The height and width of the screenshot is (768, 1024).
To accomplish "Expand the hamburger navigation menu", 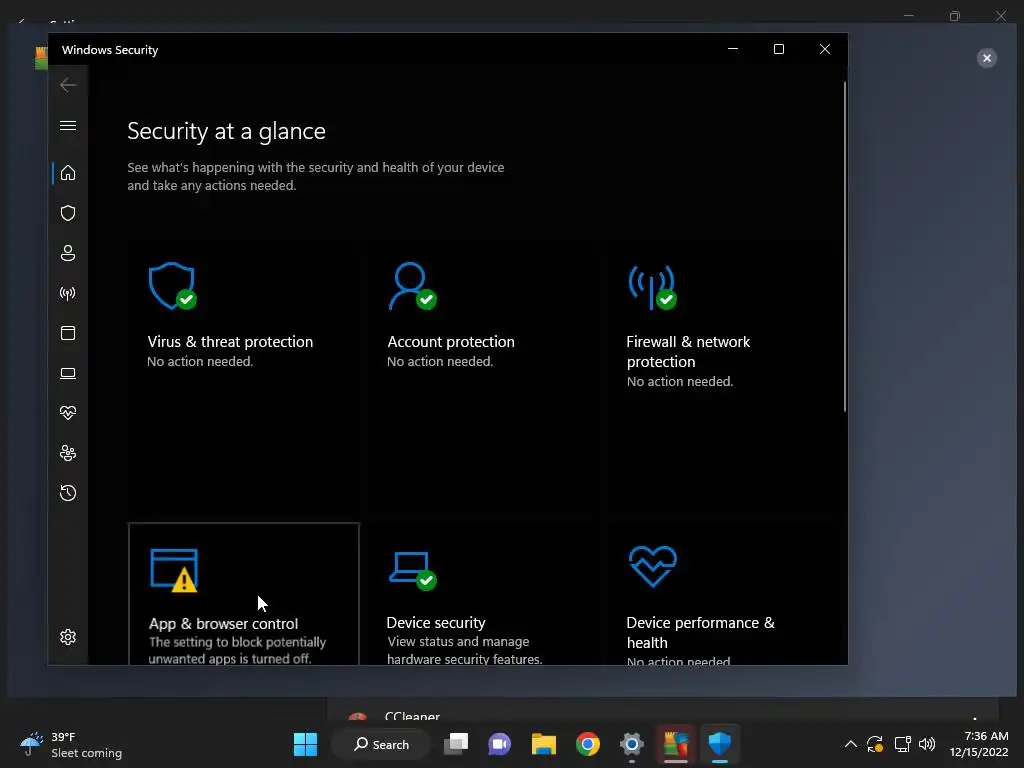I will (x=68, y=125).
